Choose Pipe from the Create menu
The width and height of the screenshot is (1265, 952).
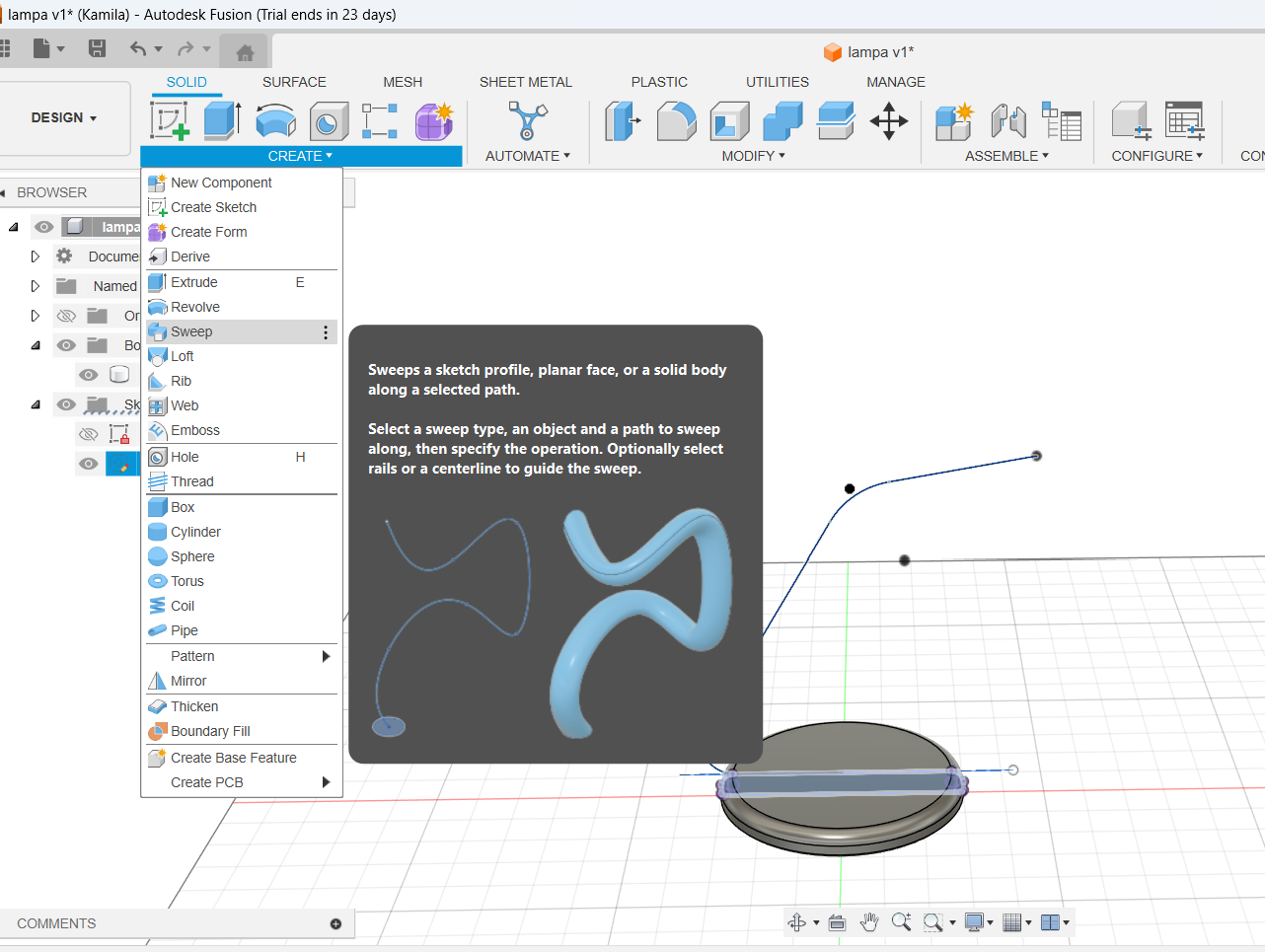(242, 630)
